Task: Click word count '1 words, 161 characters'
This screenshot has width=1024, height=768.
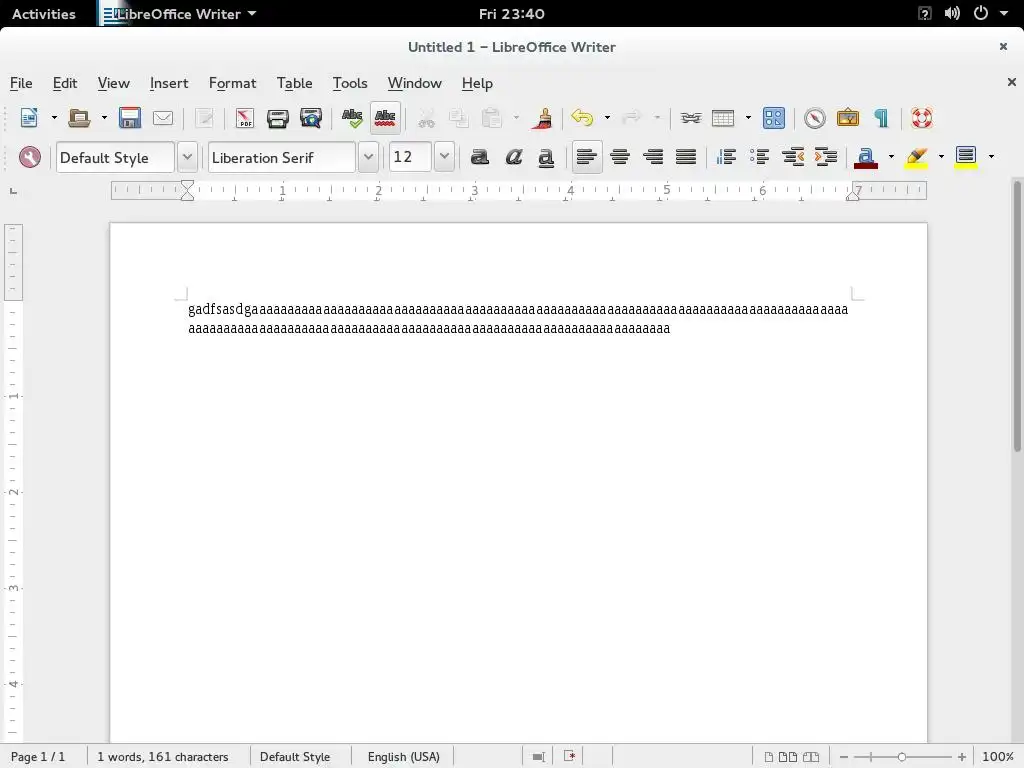Action: 163,757
